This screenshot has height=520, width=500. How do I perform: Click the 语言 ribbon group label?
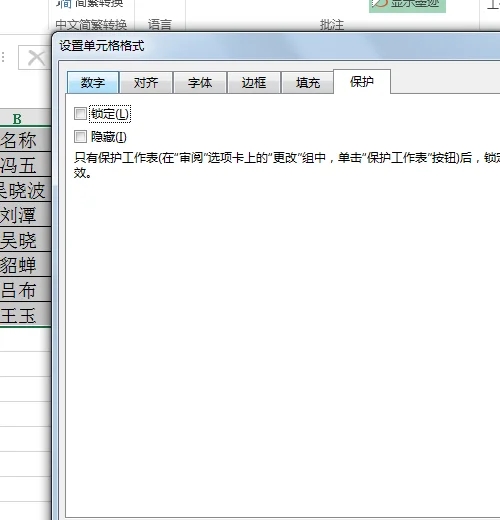tap(160, 25)
